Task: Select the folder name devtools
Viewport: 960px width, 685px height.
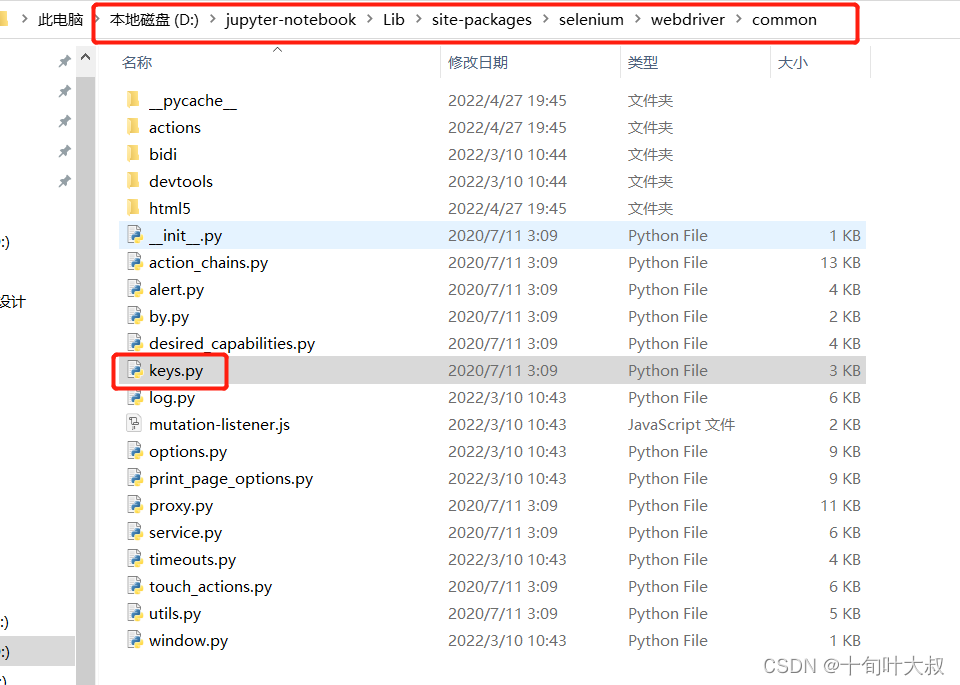Action: (181, 181)
